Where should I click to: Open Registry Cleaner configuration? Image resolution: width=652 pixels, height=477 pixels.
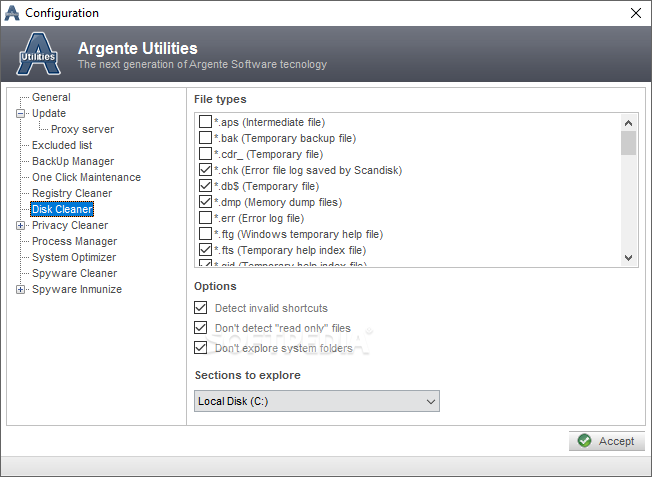click(72, 193)
